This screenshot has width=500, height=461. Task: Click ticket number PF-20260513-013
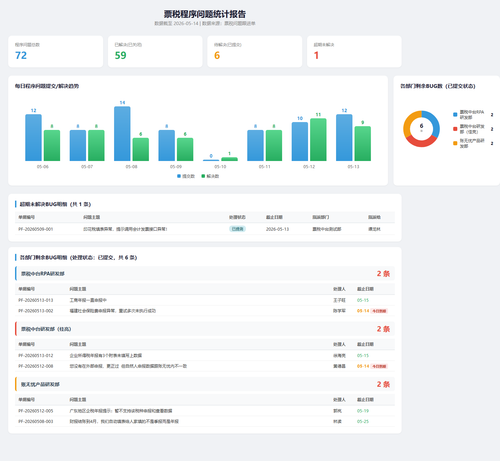36,300
